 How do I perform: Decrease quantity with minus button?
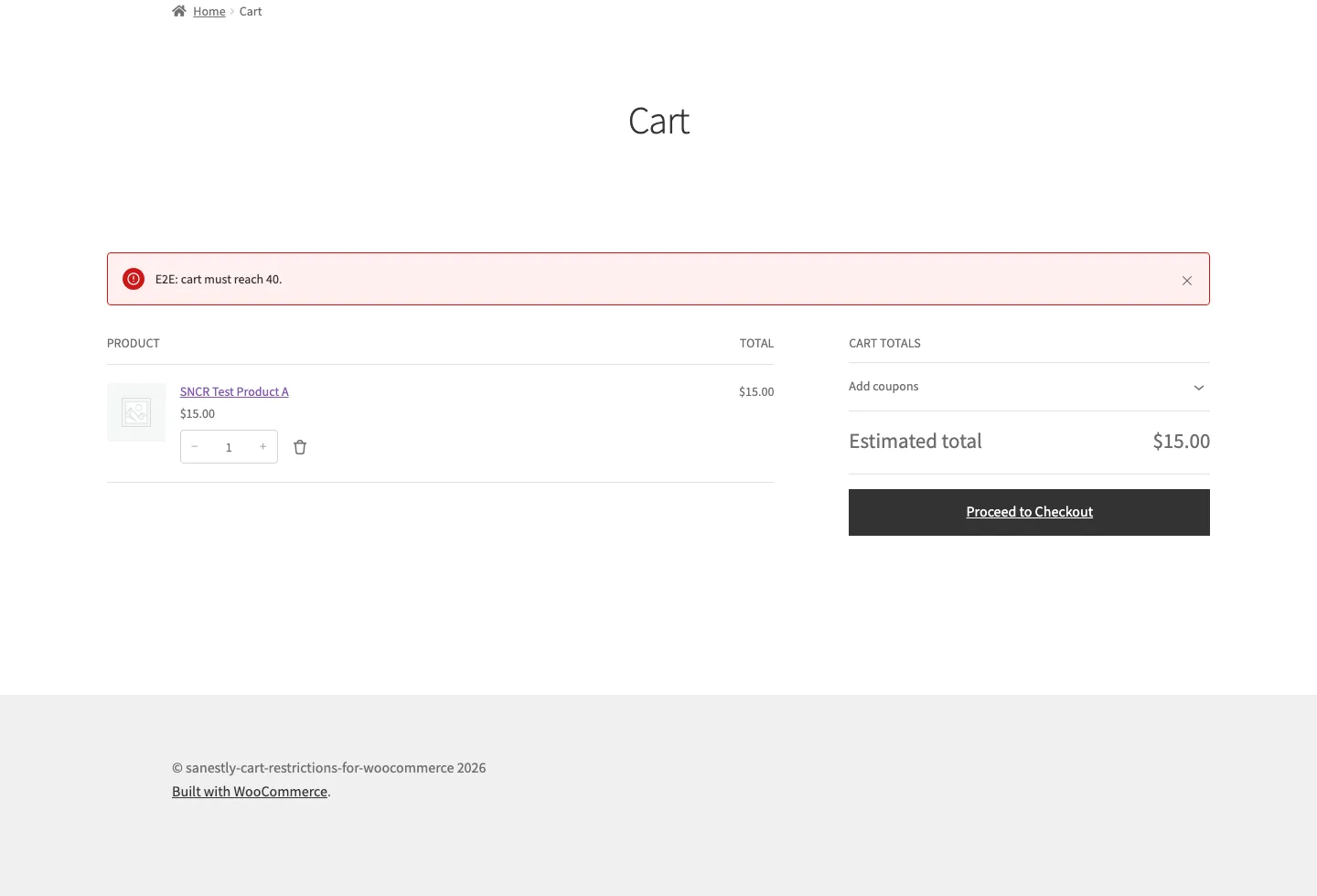[194, 446]
